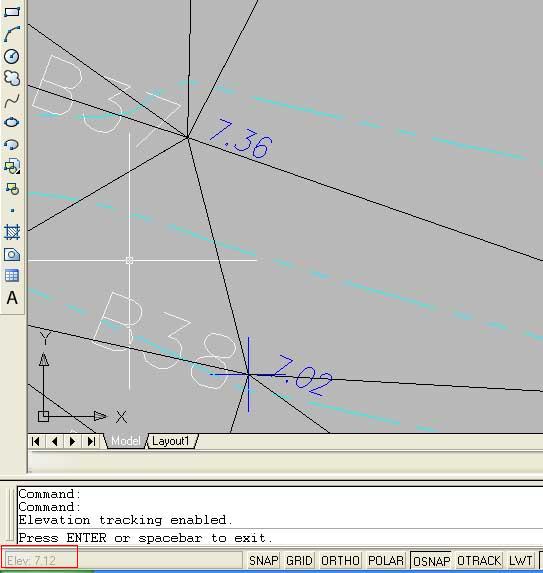Select the Multiline Text tool
543x573 pixels.
(x=12, y=298)
